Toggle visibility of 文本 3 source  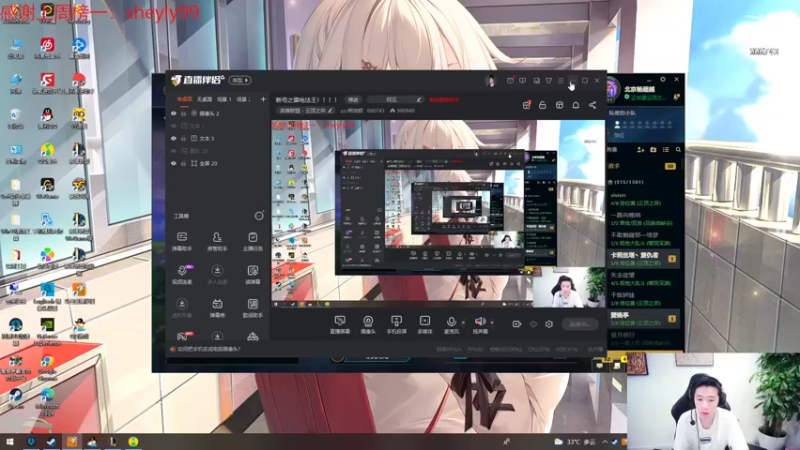coord(173,138)
